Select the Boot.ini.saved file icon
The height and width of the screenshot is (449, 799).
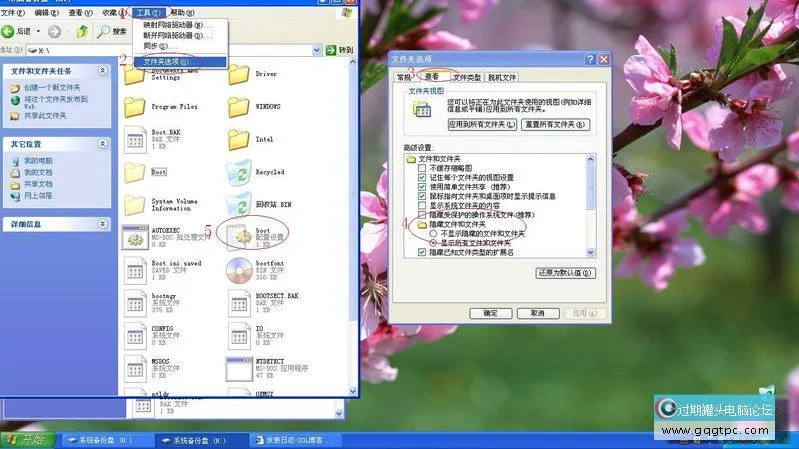(135, 270)
